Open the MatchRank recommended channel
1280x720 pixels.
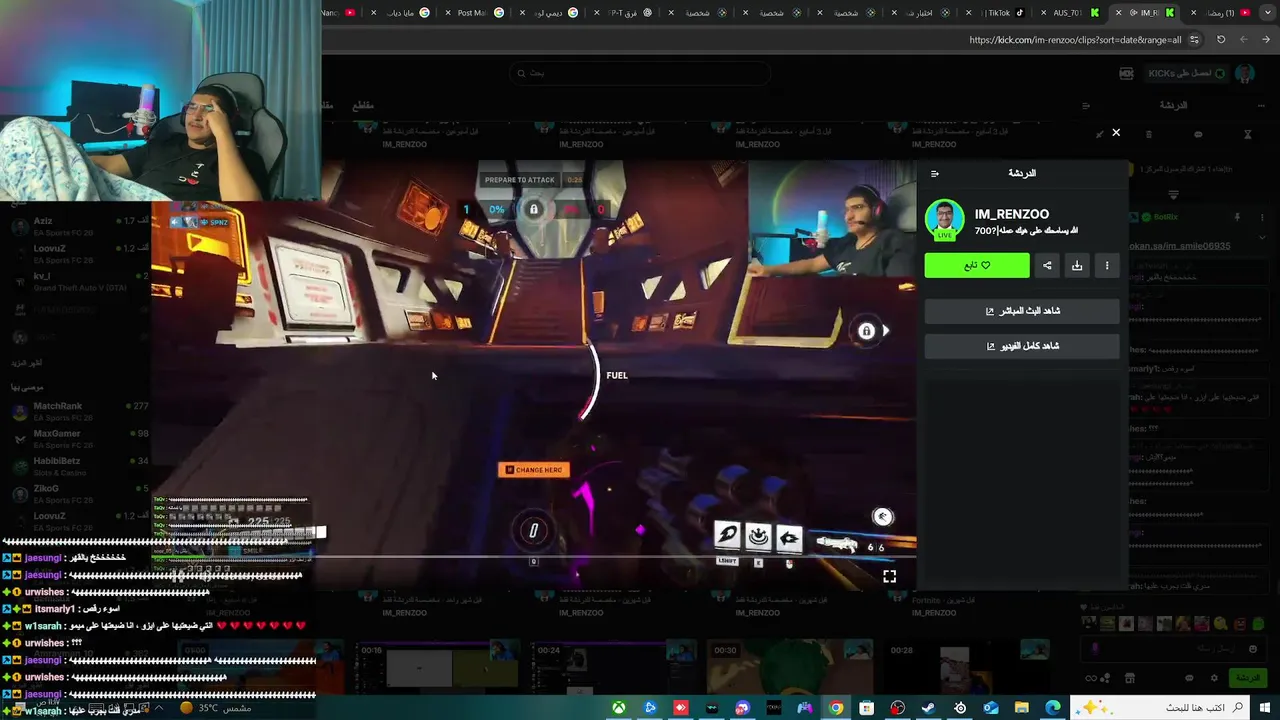click(x=80, y=411)
